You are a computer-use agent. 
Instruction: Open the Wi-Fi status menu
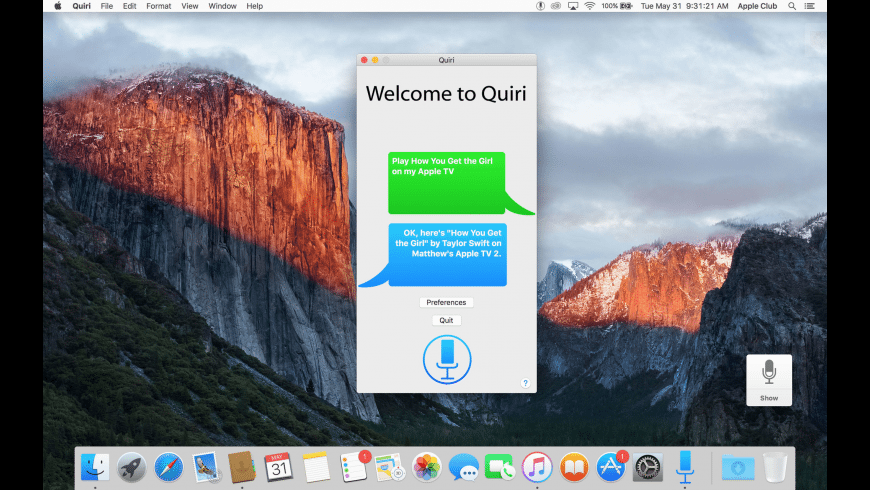coord(589,6)
